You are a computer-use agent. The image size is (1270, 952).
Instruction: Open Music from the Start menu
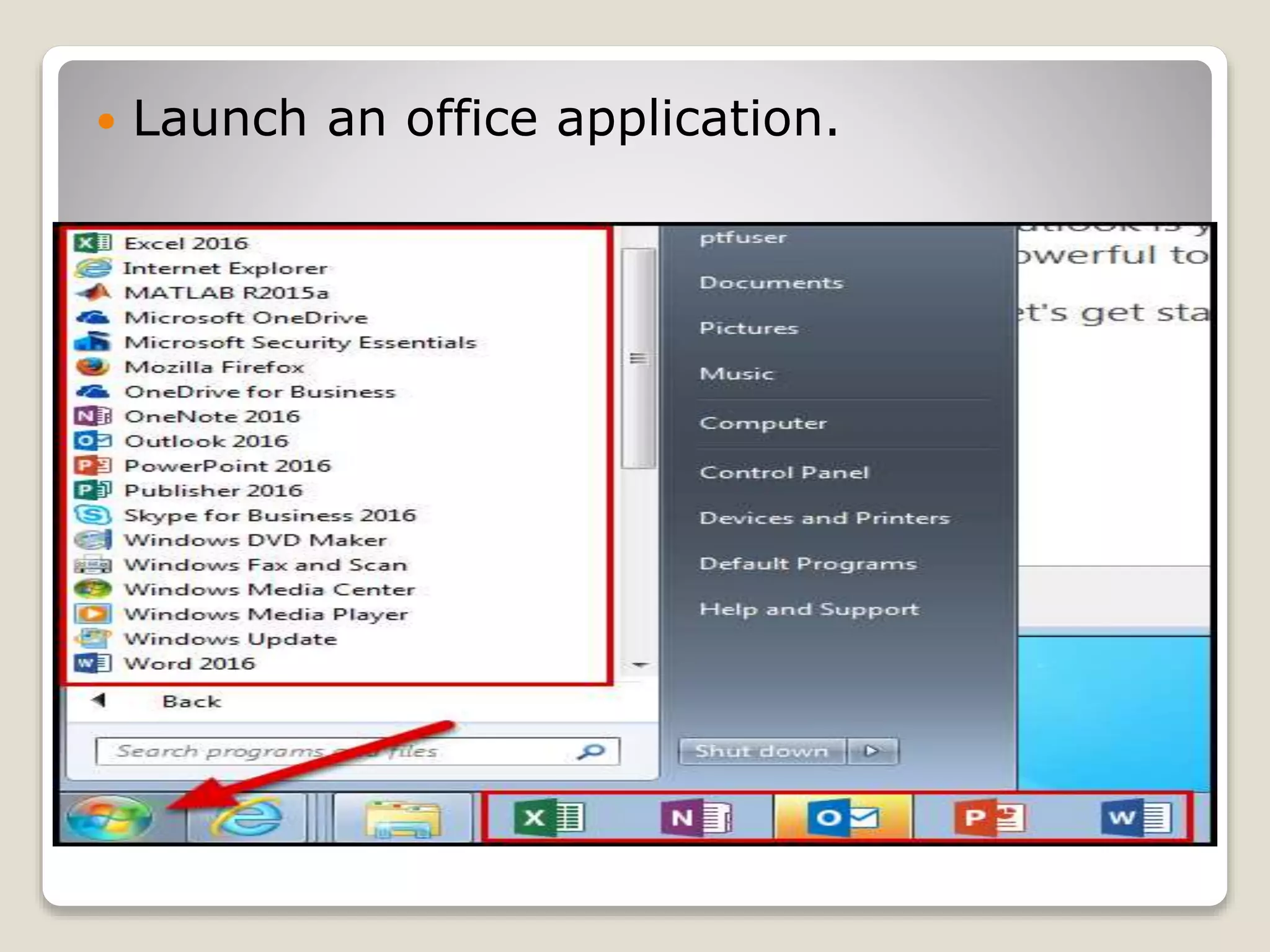[x=737, y=374]
